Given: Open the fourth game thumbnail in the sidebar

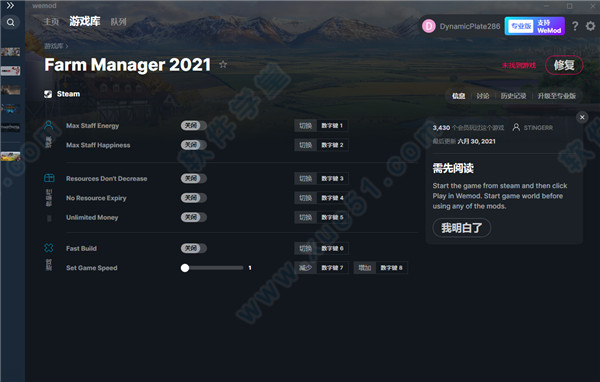Looking at the screenshot, I should point(11,109).
